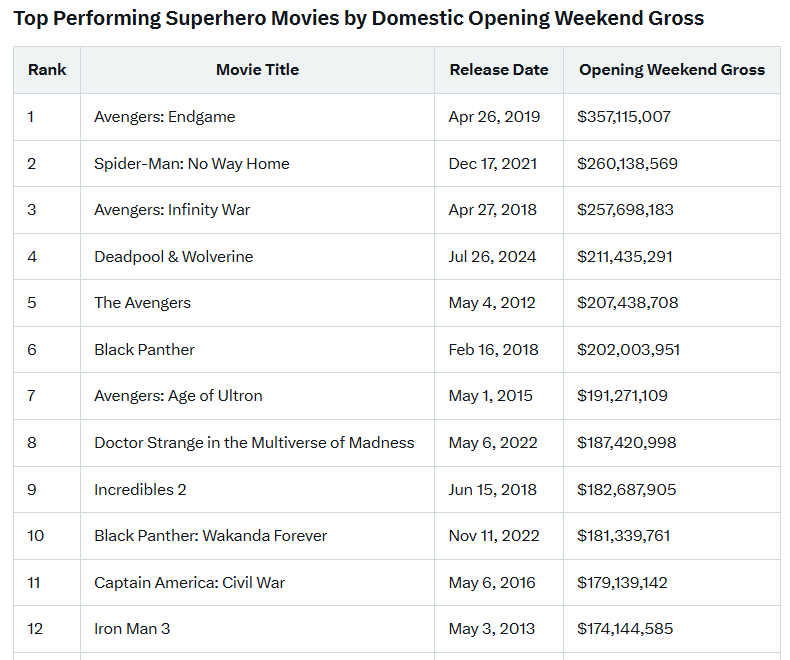The image size is (790, 660).
Task: Select the Spider-Man: No Way Home title
Action: point(192,164)
